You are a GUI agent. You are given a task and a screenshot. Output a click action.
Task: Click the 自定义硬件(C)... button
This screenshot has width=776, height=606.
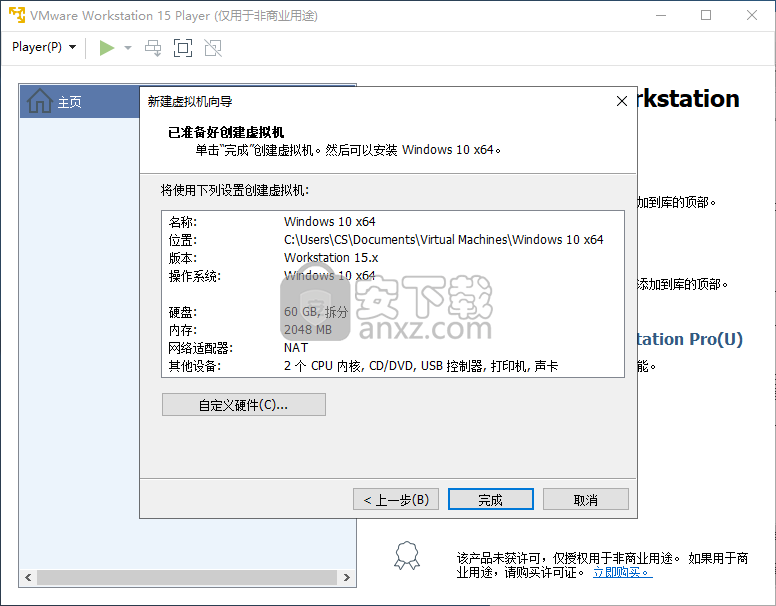click(x=243, y=404)
